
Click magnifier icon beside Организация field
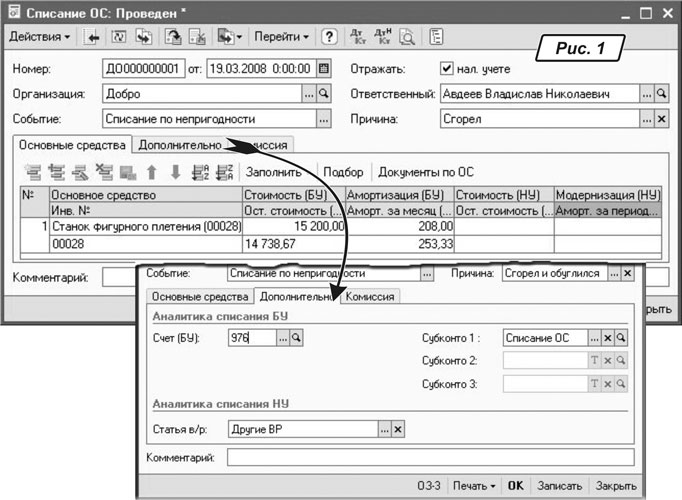coord(323,94)
